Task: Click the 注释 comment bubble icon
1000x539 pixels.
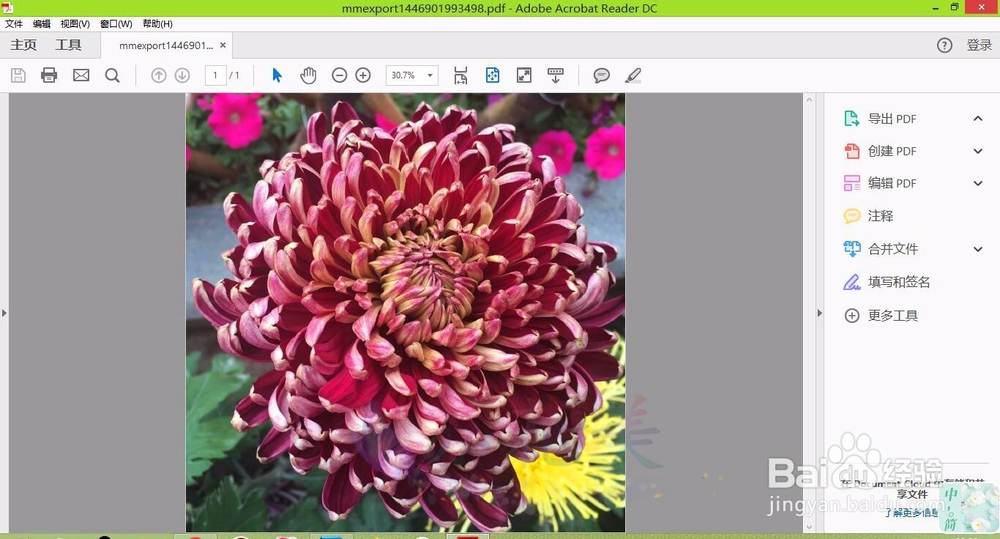Action: [x=851, y=216]
